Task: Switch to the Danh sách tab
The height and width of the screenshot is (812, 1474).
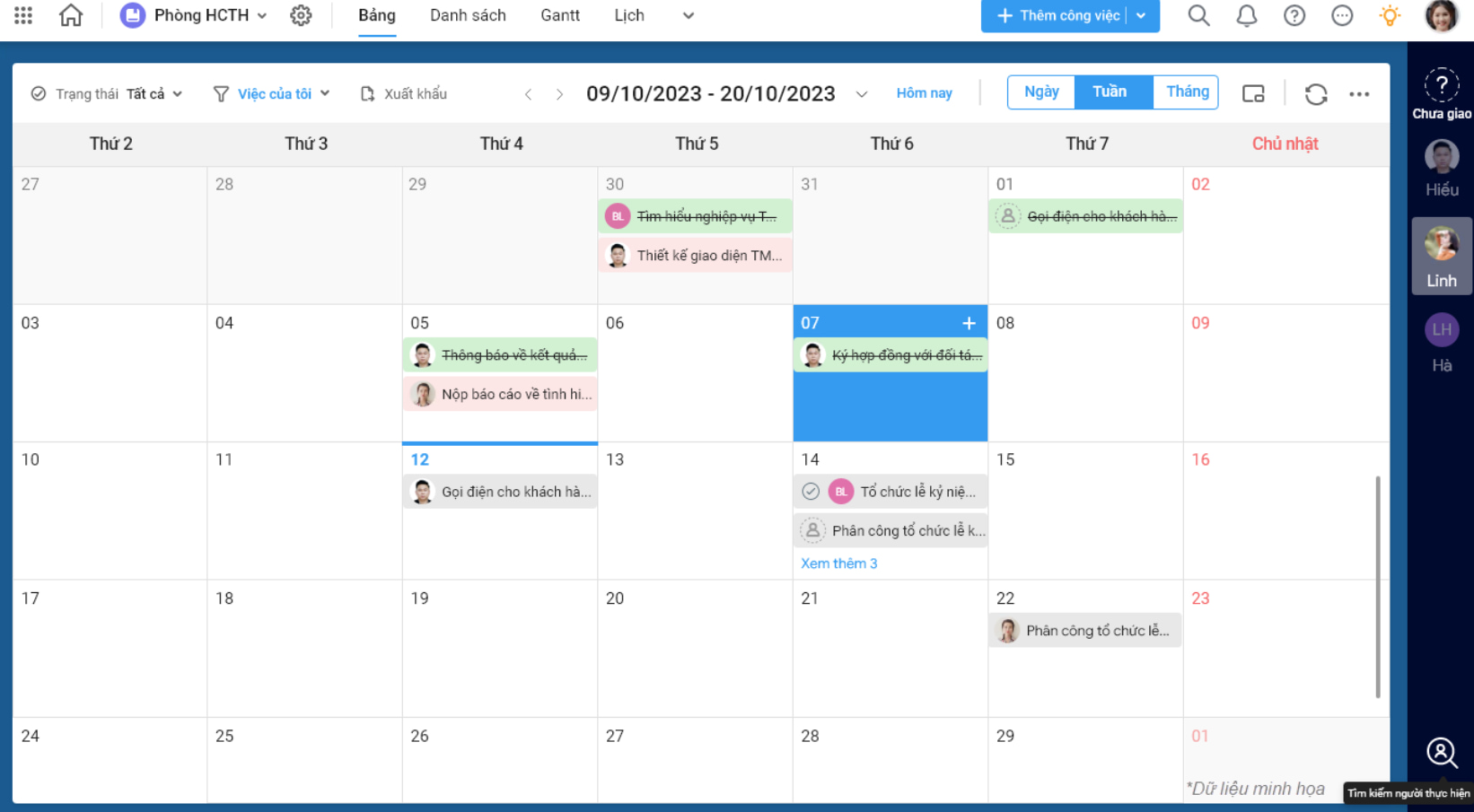Action: tap(468, 15)
